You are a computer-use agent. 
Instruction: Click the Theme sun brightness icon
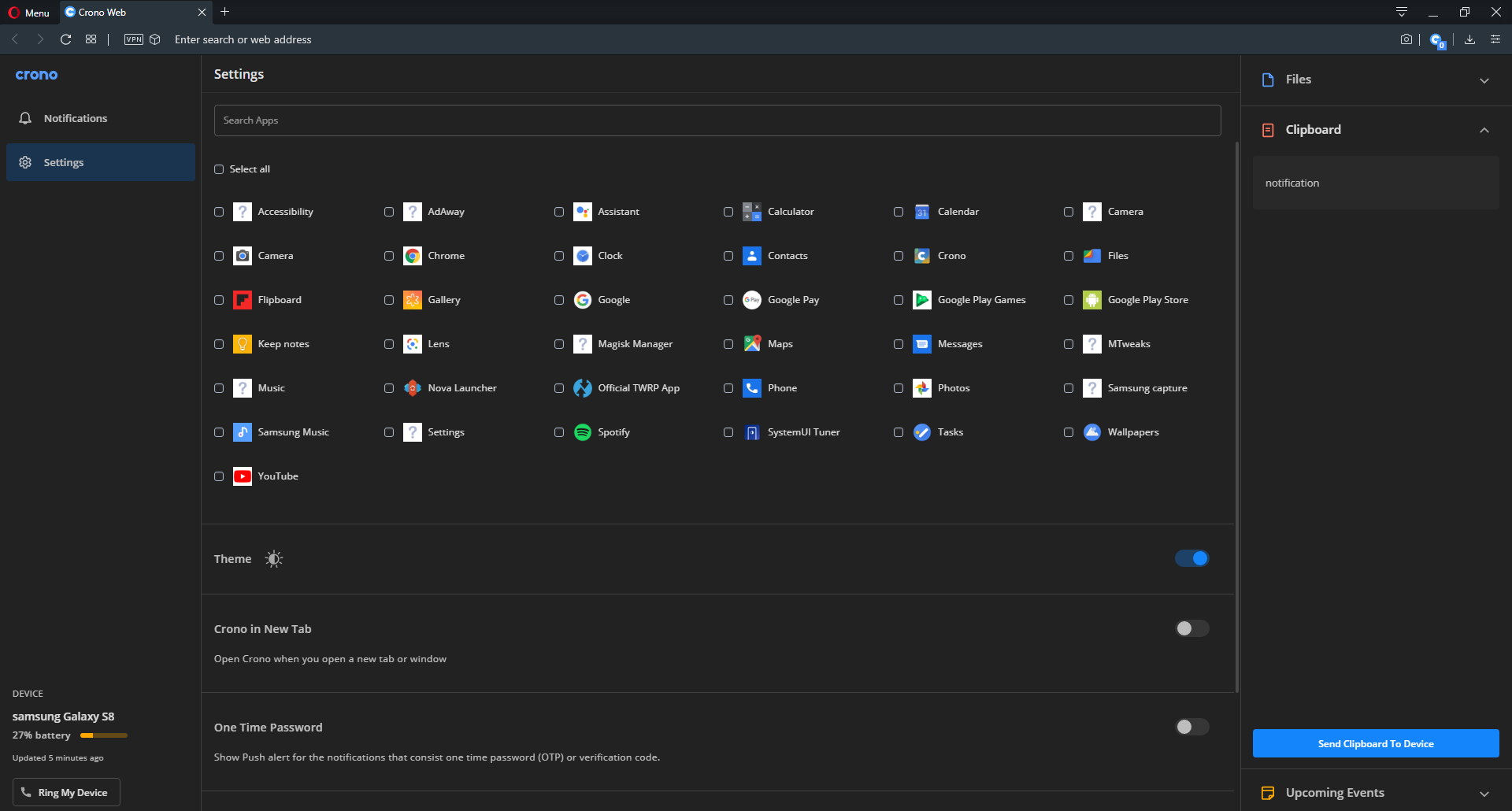[274, 559]
